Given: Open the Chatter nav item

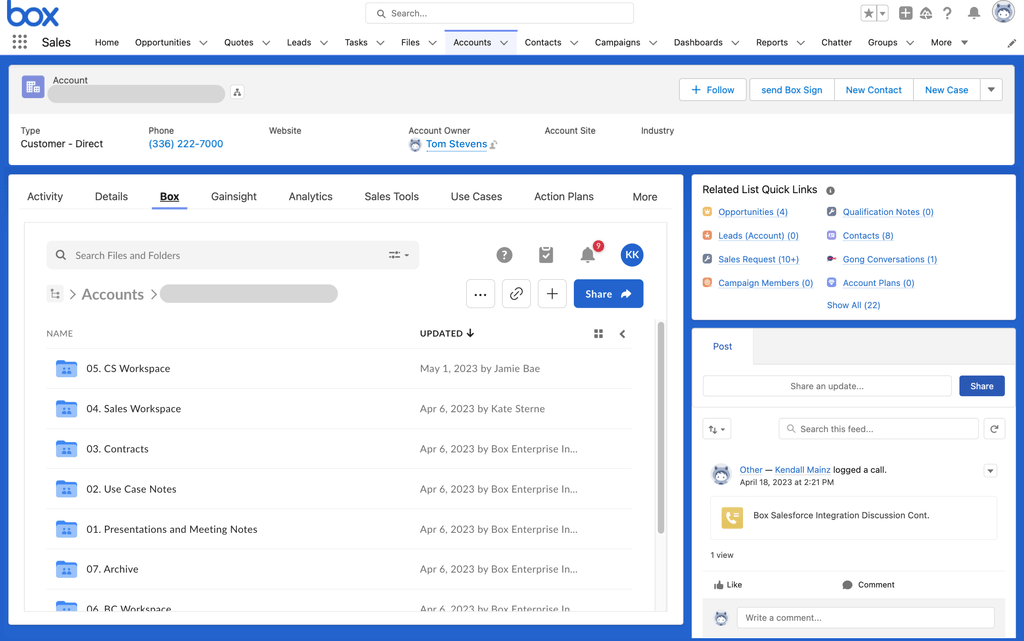Looking at the screenshot, I should coord(837,42).
